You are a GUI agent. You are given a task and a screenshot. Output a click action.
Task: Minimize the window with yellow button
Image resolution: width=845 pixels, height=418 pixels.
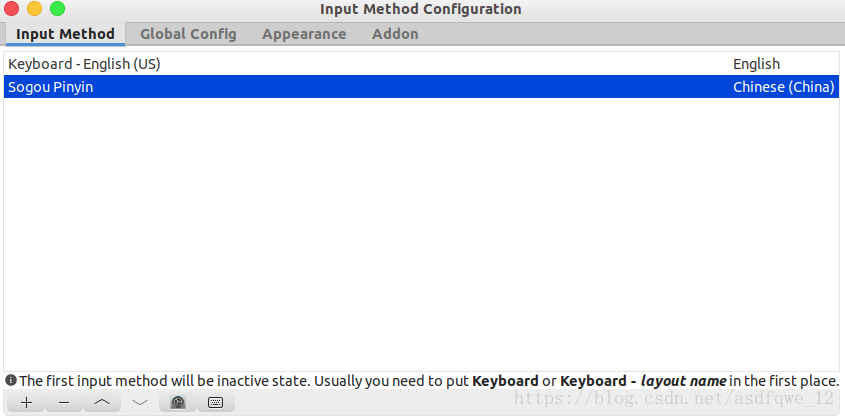[34, 9]
